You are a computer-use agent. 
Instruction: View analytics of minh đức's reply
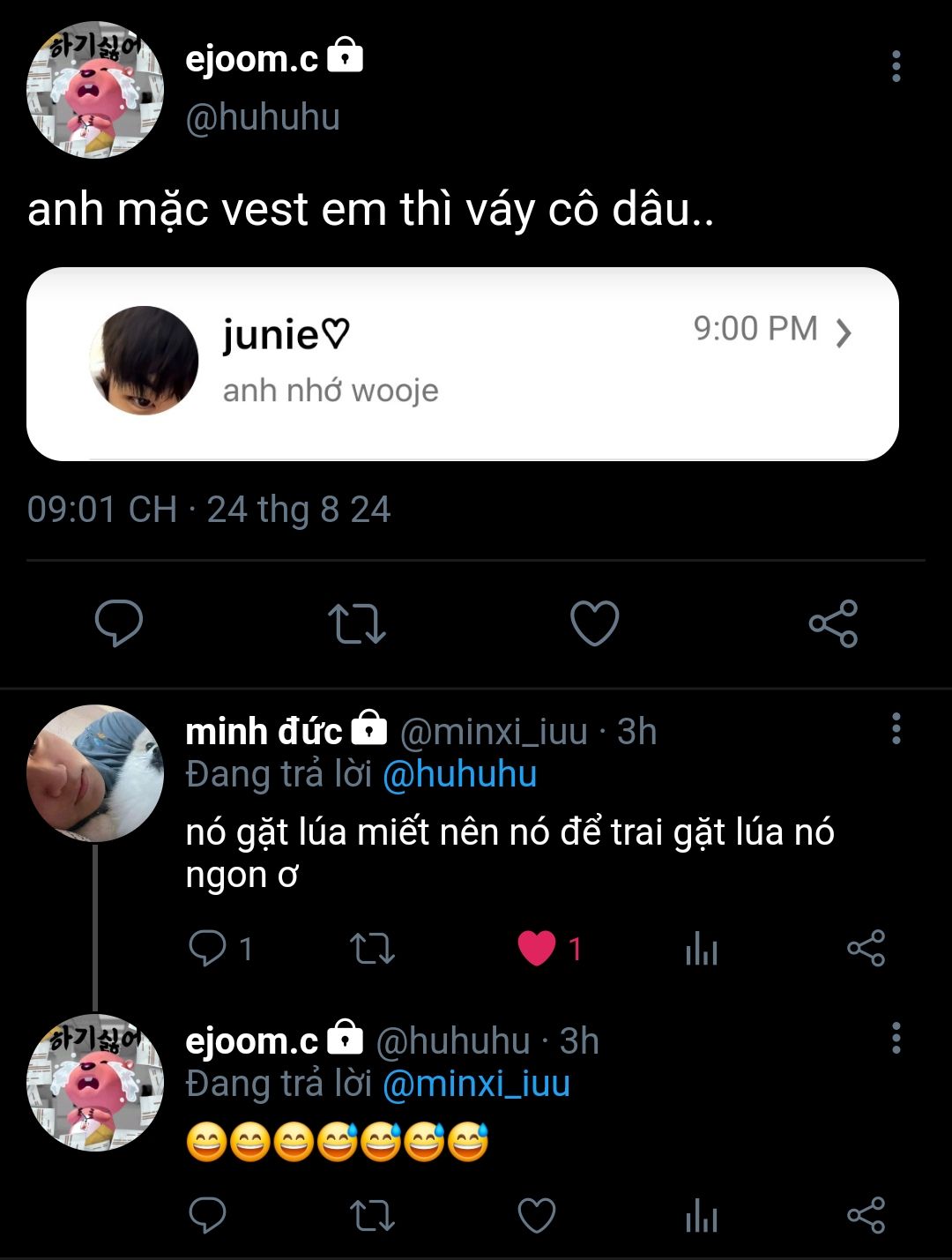(701, 949)
